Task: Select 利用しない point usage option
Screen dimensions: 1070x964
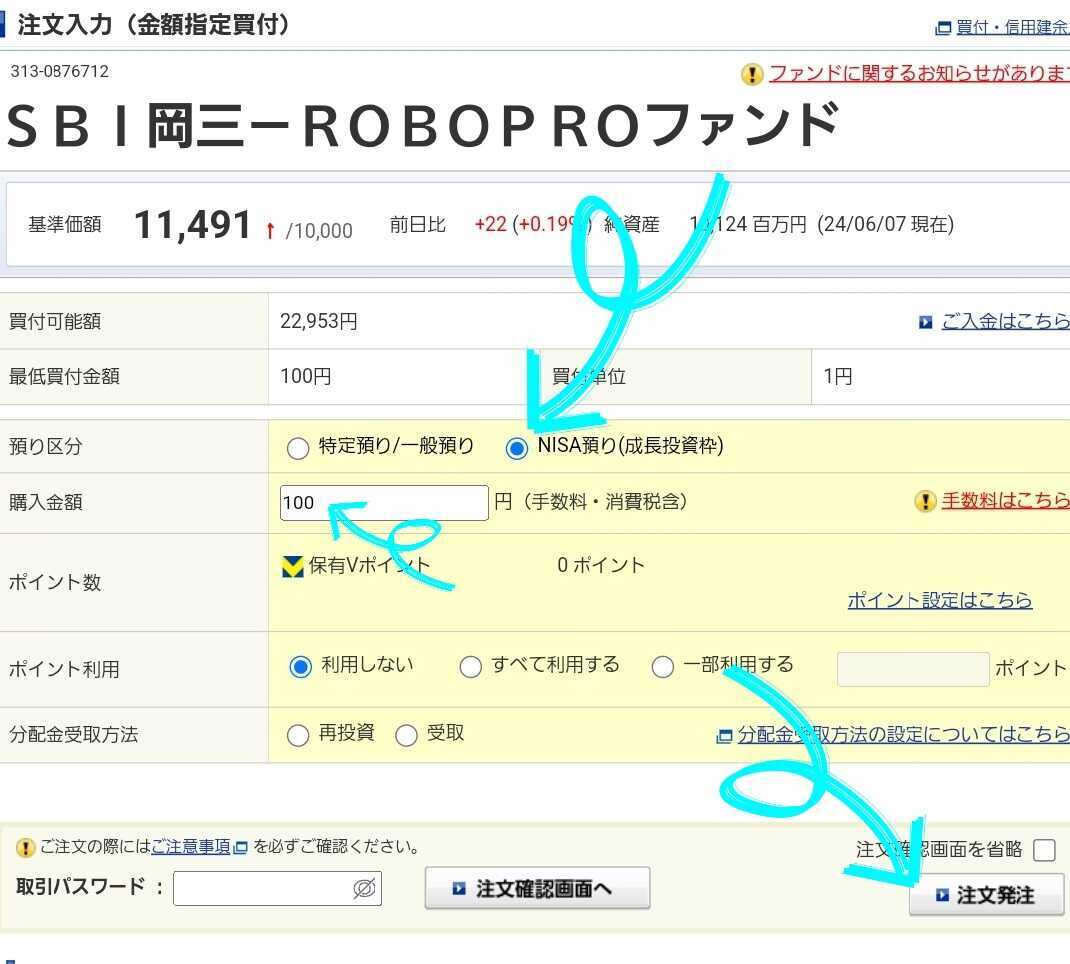Action: 300,667
